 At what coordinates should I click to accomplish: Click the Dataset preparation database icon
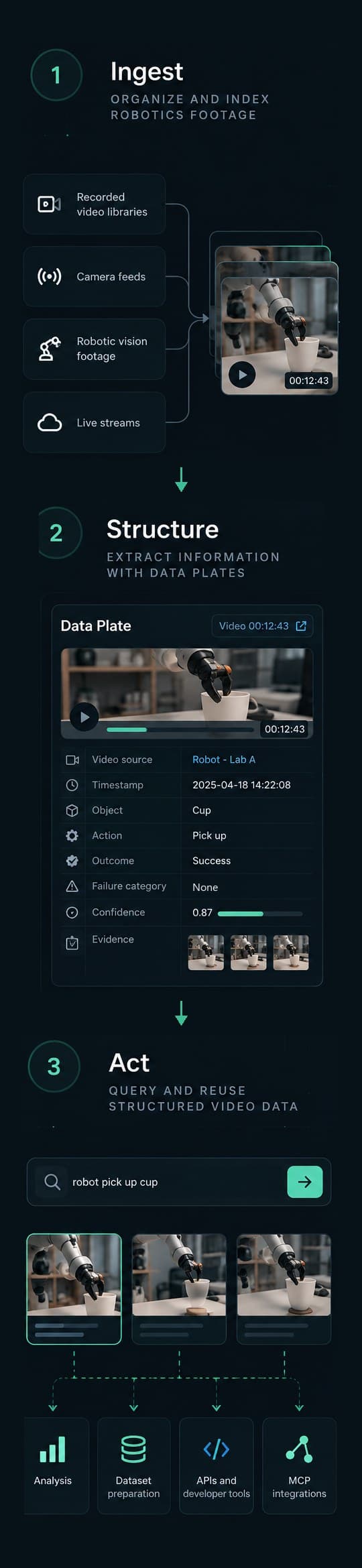tap(133, 1449)
